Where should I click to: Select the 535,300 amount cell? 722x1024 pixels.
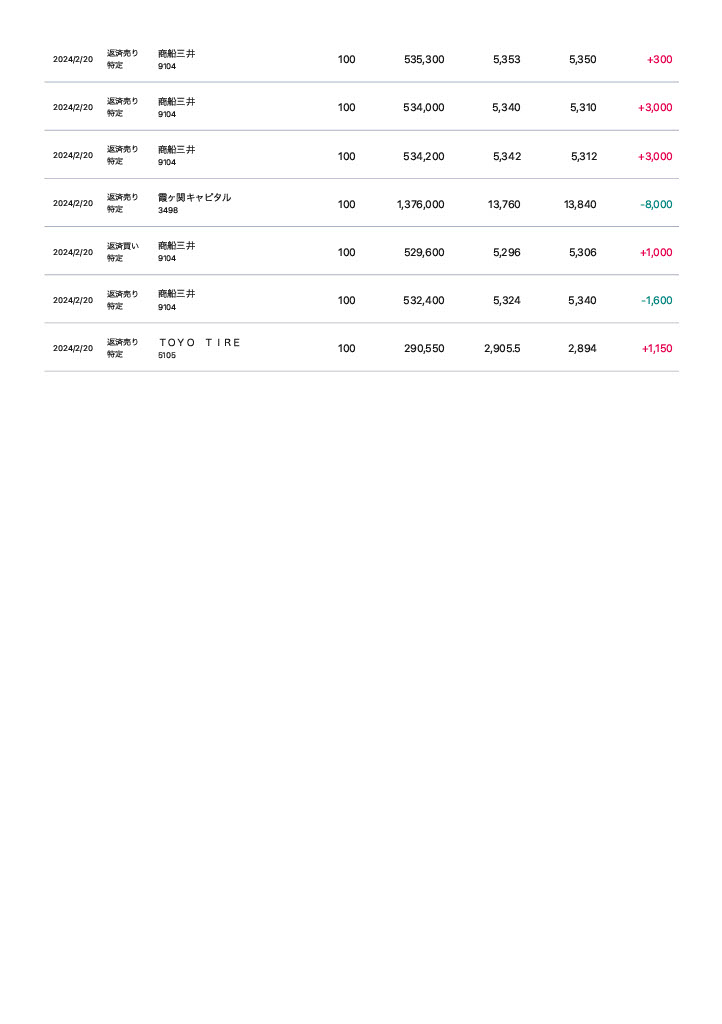point(424,60)
